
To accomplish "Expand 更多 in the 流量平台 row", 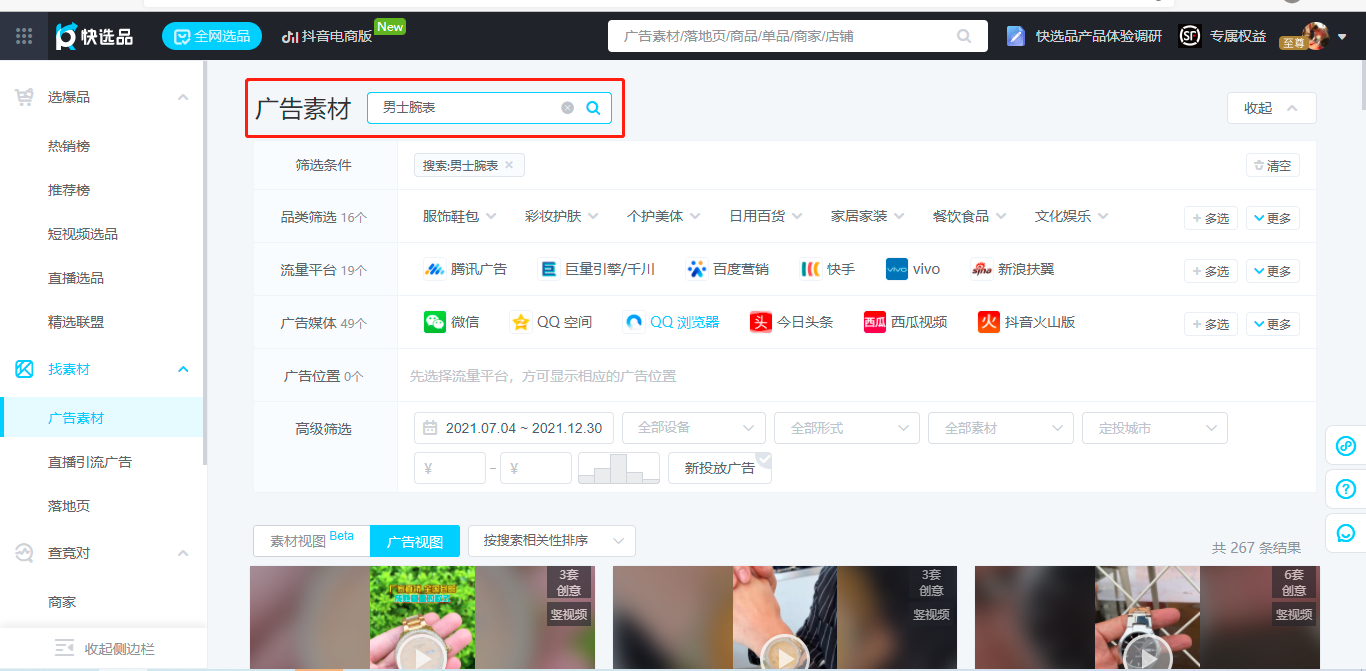I will (1272, 271).
